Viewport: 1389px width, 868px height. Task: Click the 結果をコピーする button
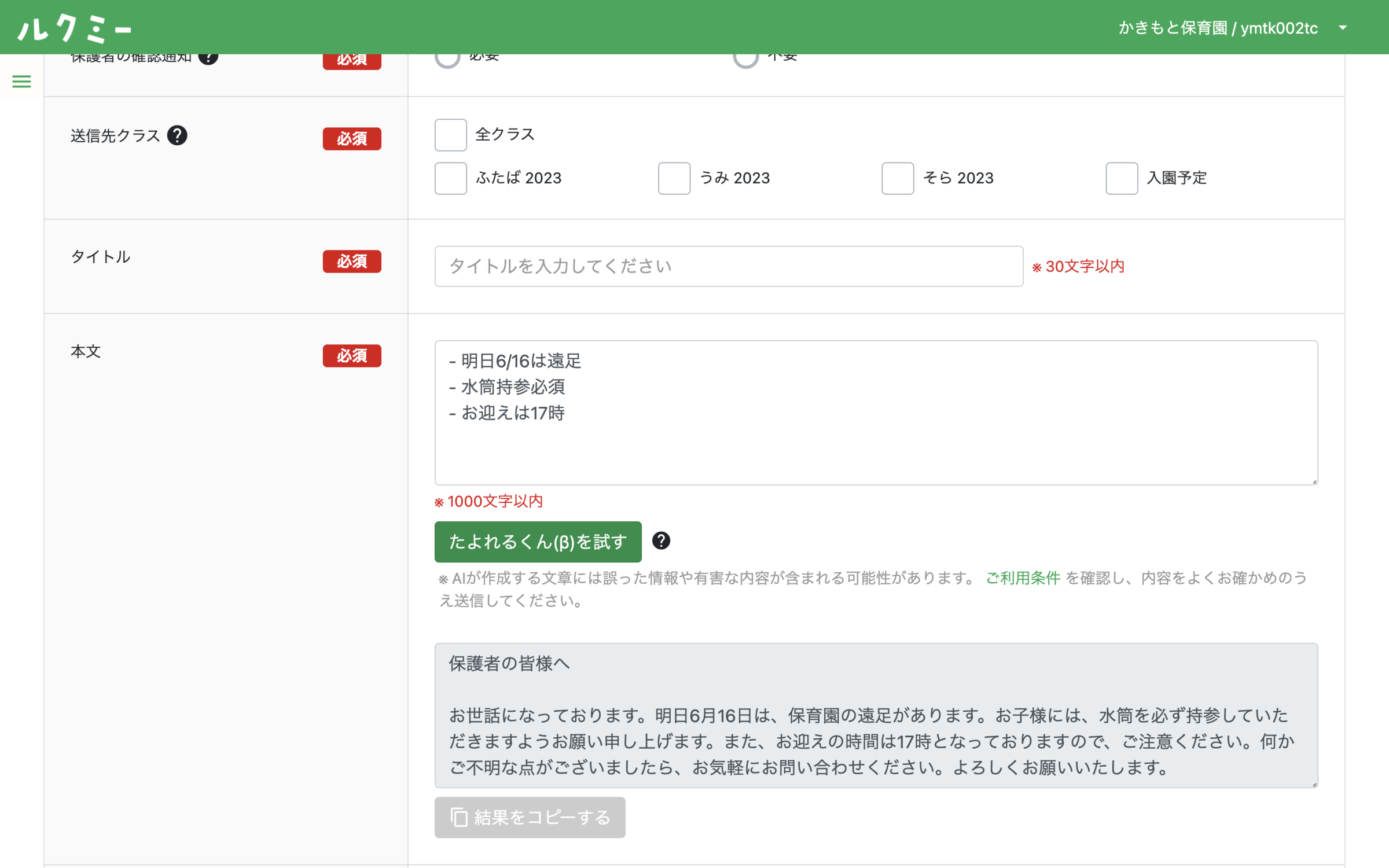[x=530, y=817]
